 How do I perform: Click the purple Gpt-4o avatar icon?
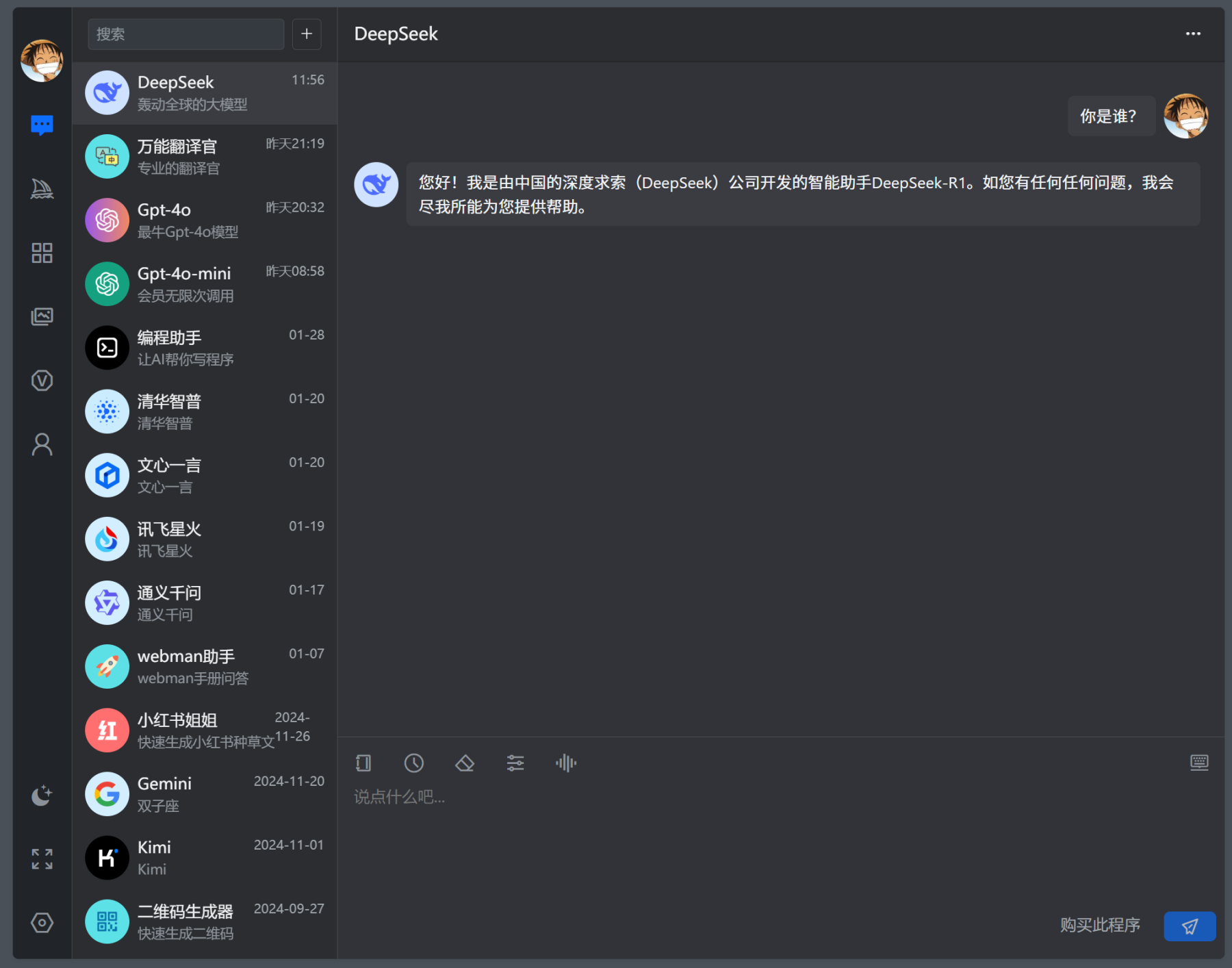tap(107, 220)
